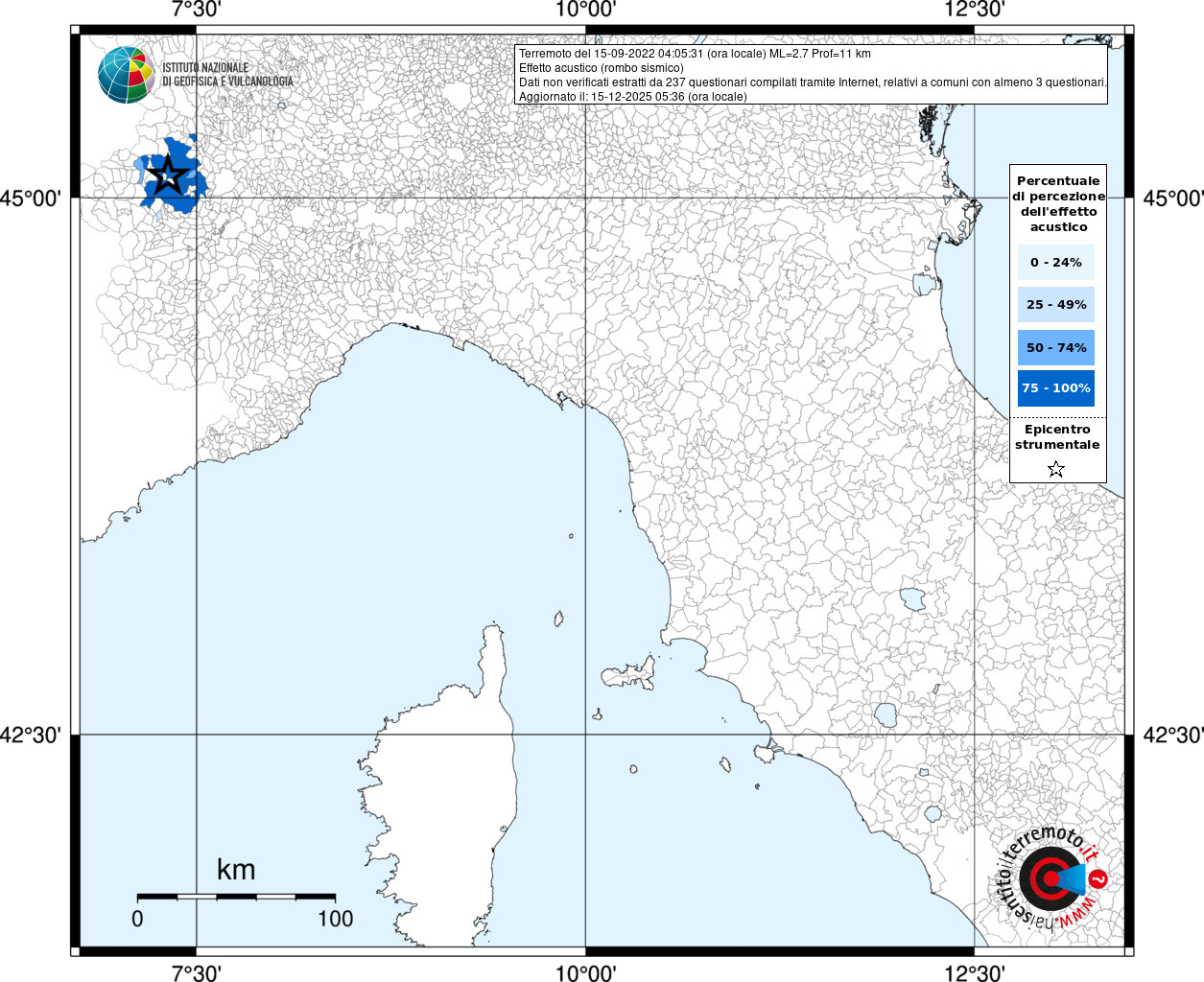Click the 'Aggiornato il: 15-12-2025' line

[x=633, y=97]
